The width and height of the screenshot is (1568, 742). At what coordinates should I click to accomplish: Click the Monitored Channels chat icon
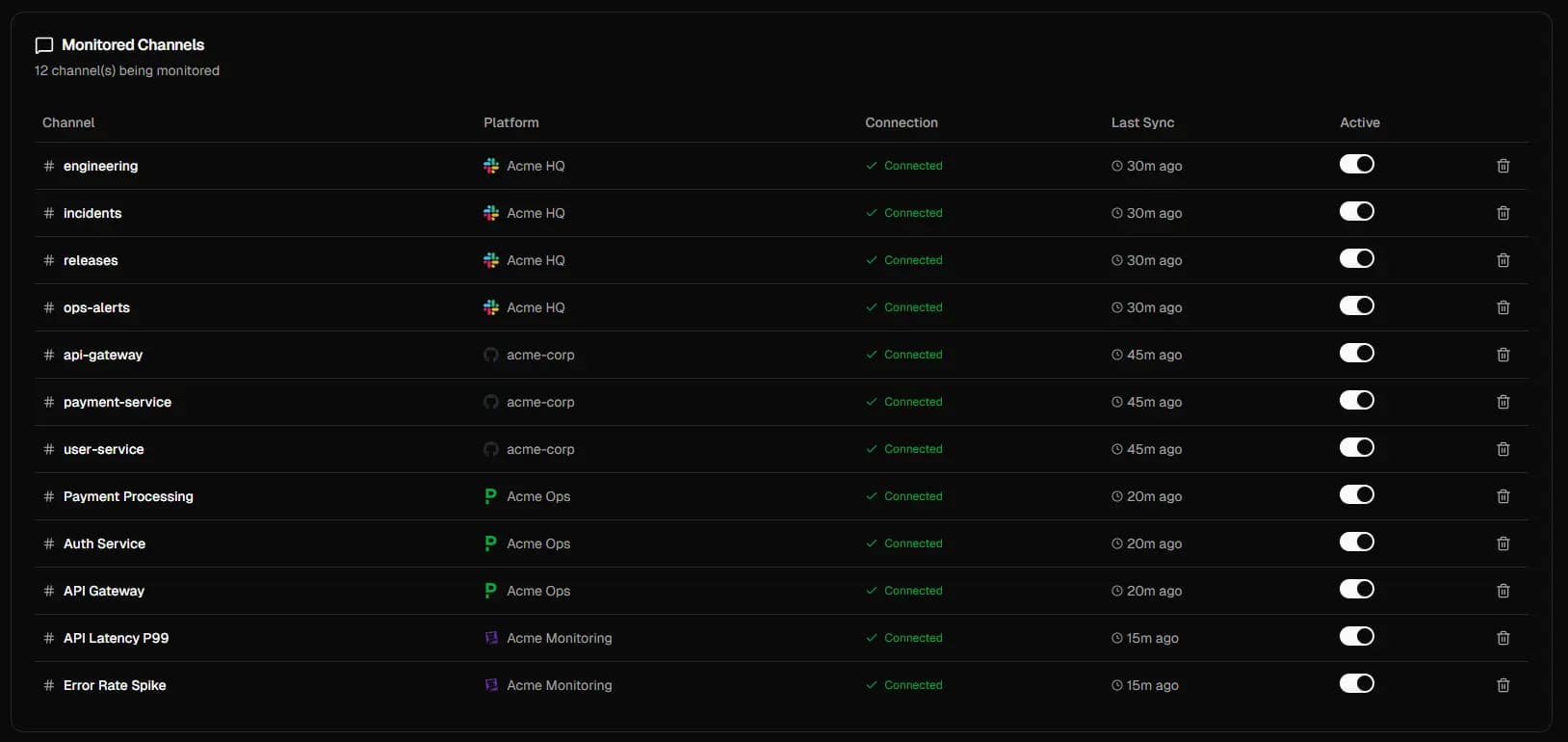click(x=43, y=45)
